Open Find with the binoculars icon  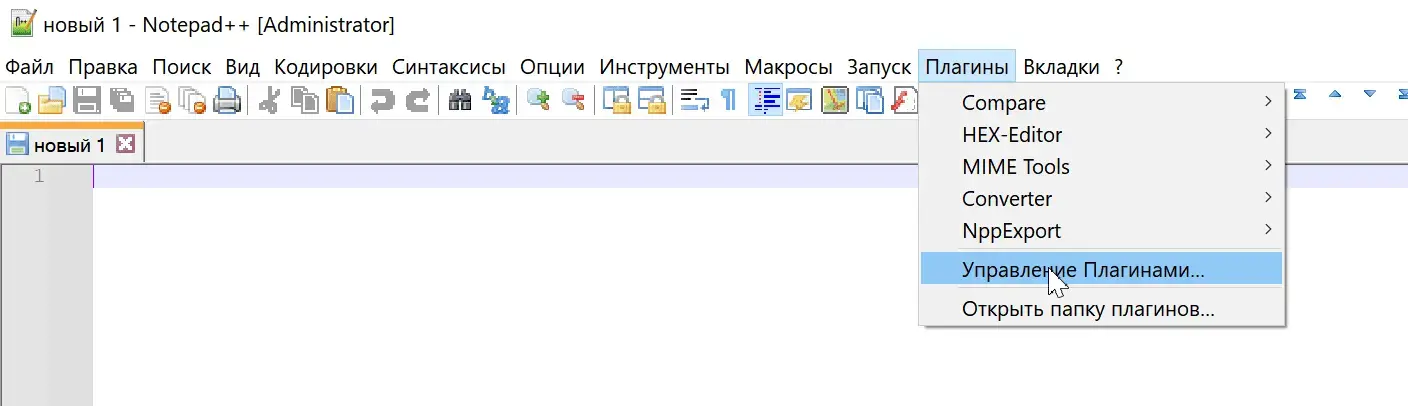click(460, 99)
